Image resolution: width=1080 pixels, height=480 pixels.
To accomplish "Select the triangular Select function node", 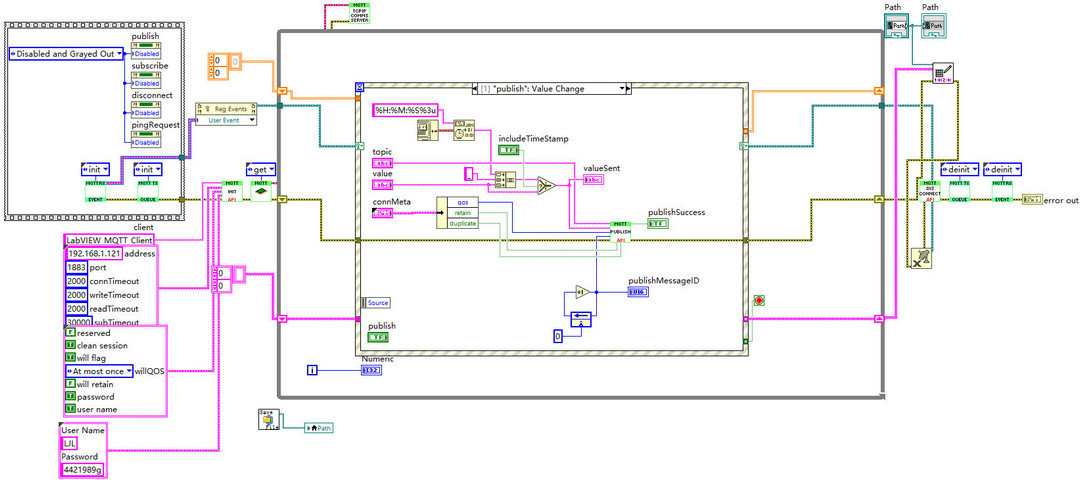I will coord(547,185).
